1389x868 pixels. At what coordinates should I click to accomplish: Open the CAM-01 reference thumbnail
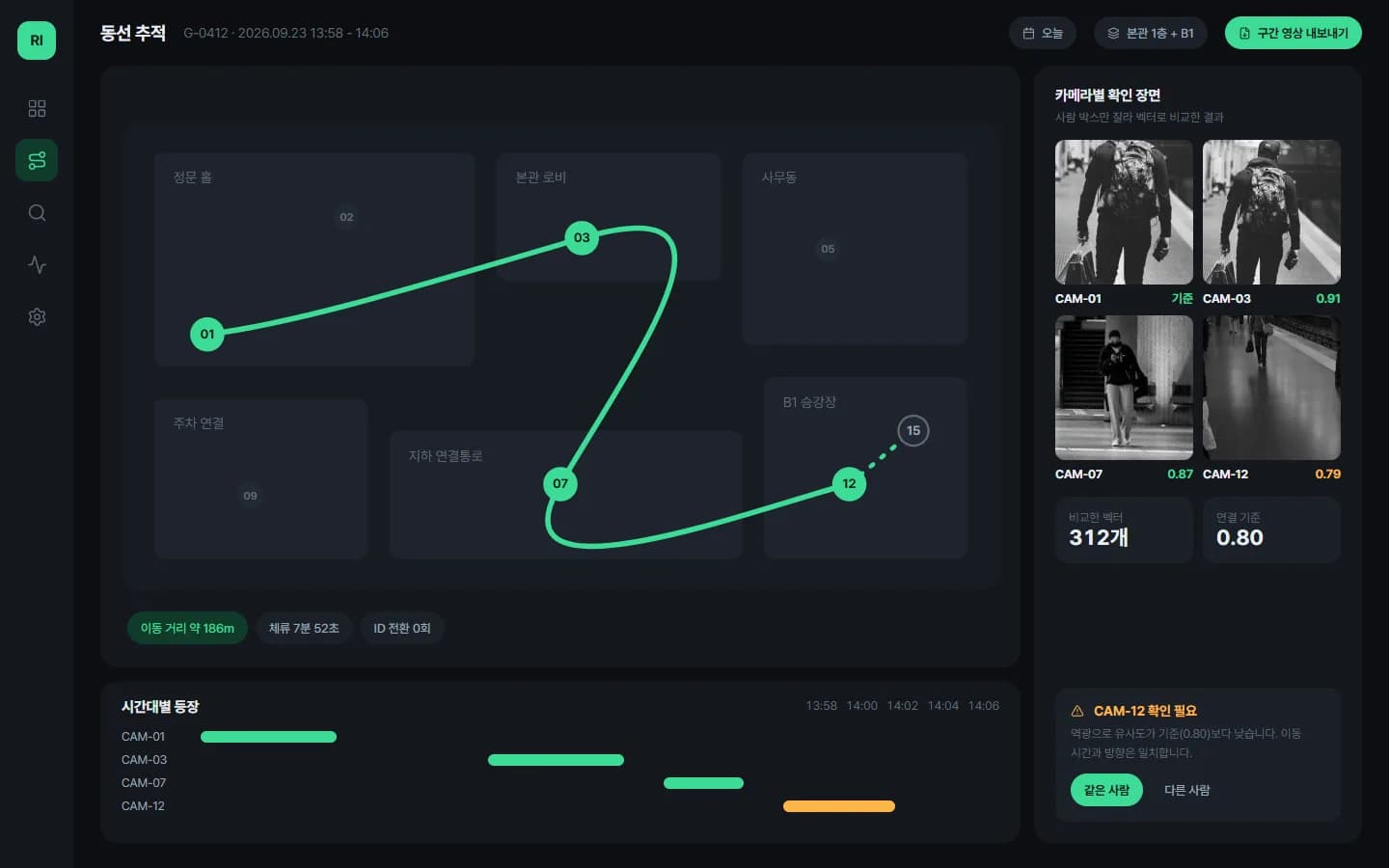pos(1124,212)
